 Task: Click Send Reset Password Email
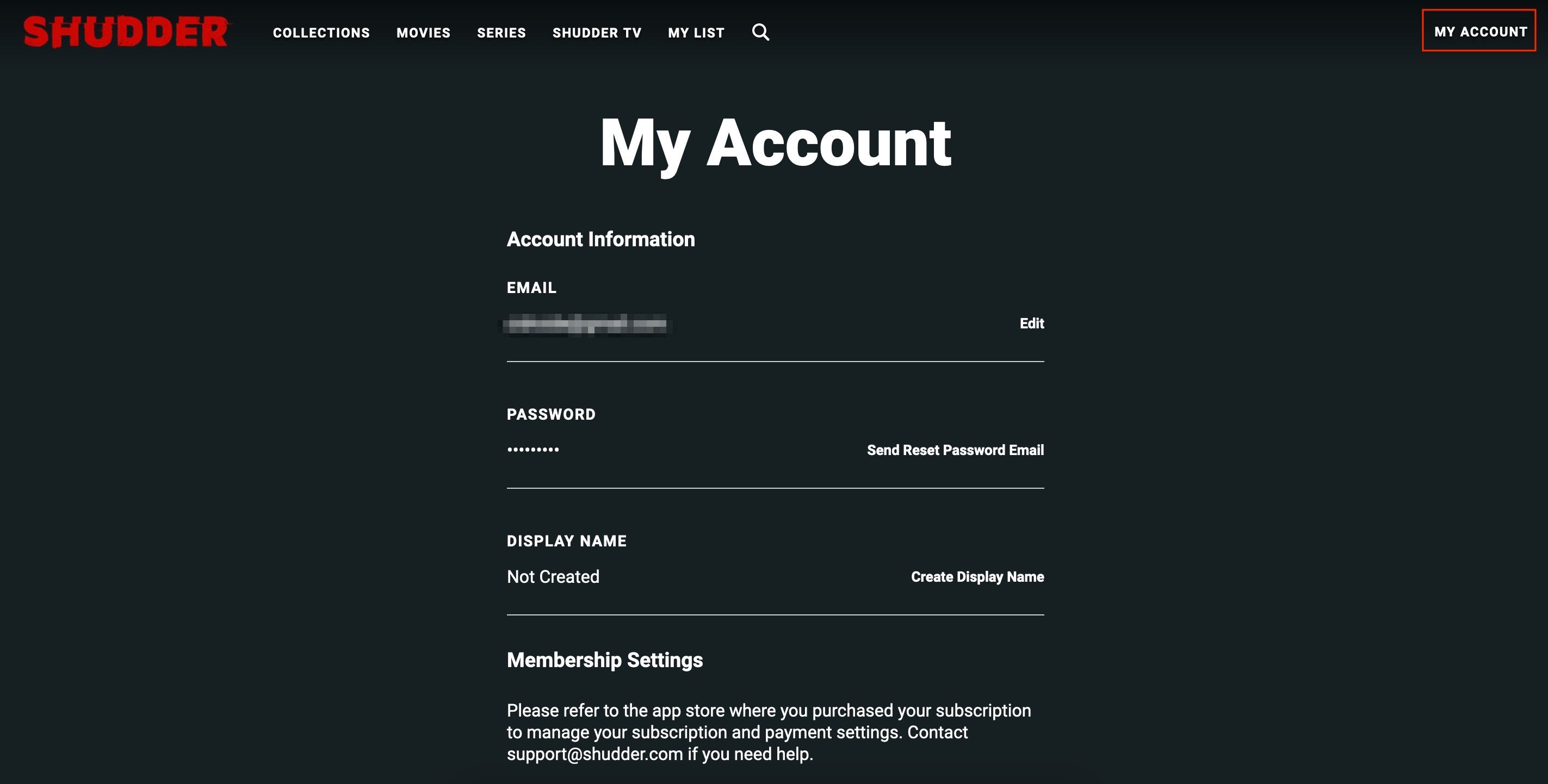pos(955,450)
